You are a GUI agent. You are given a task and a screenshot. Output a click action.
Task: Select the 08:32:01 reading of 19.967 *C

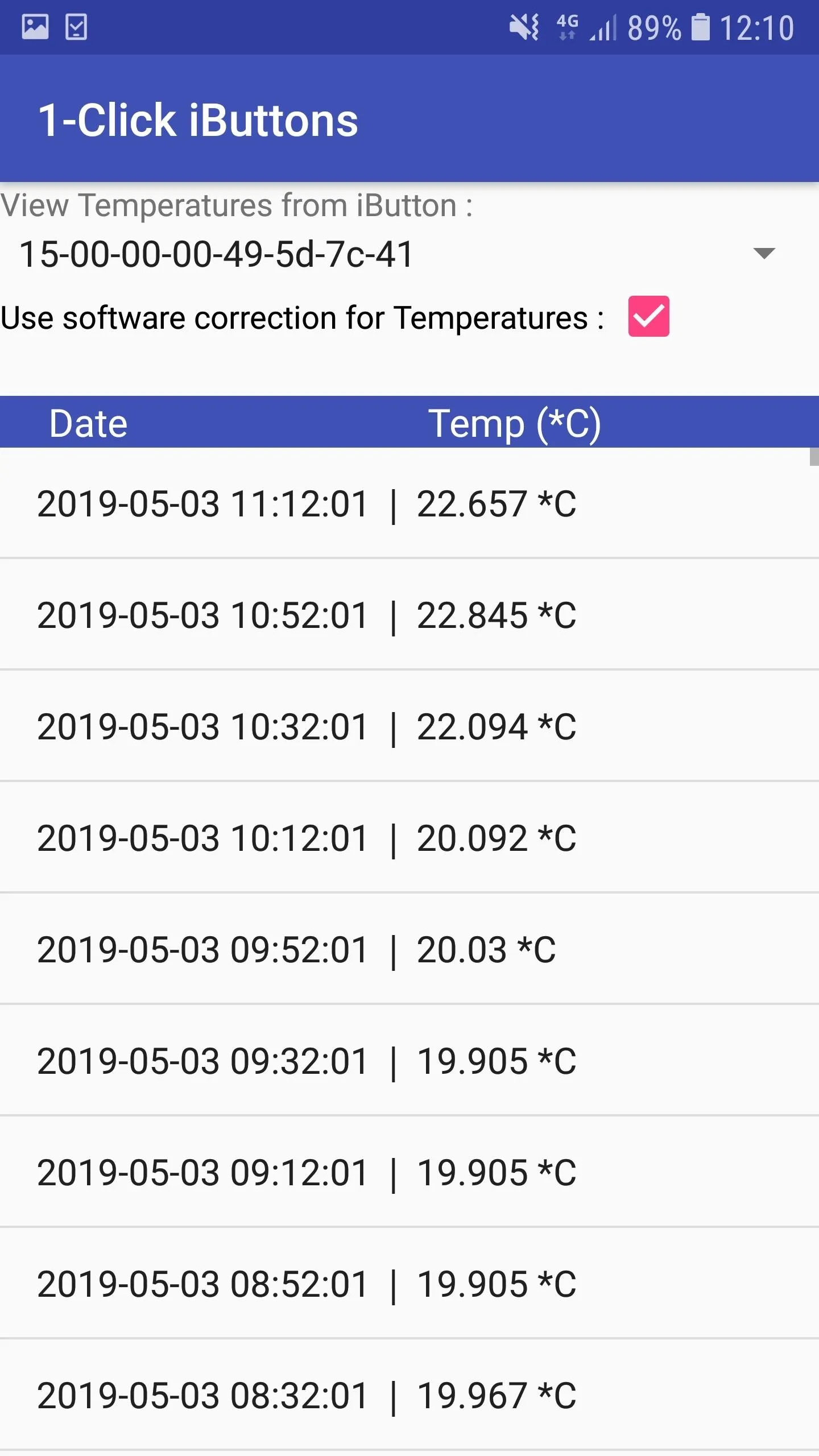click(409, 1395)
